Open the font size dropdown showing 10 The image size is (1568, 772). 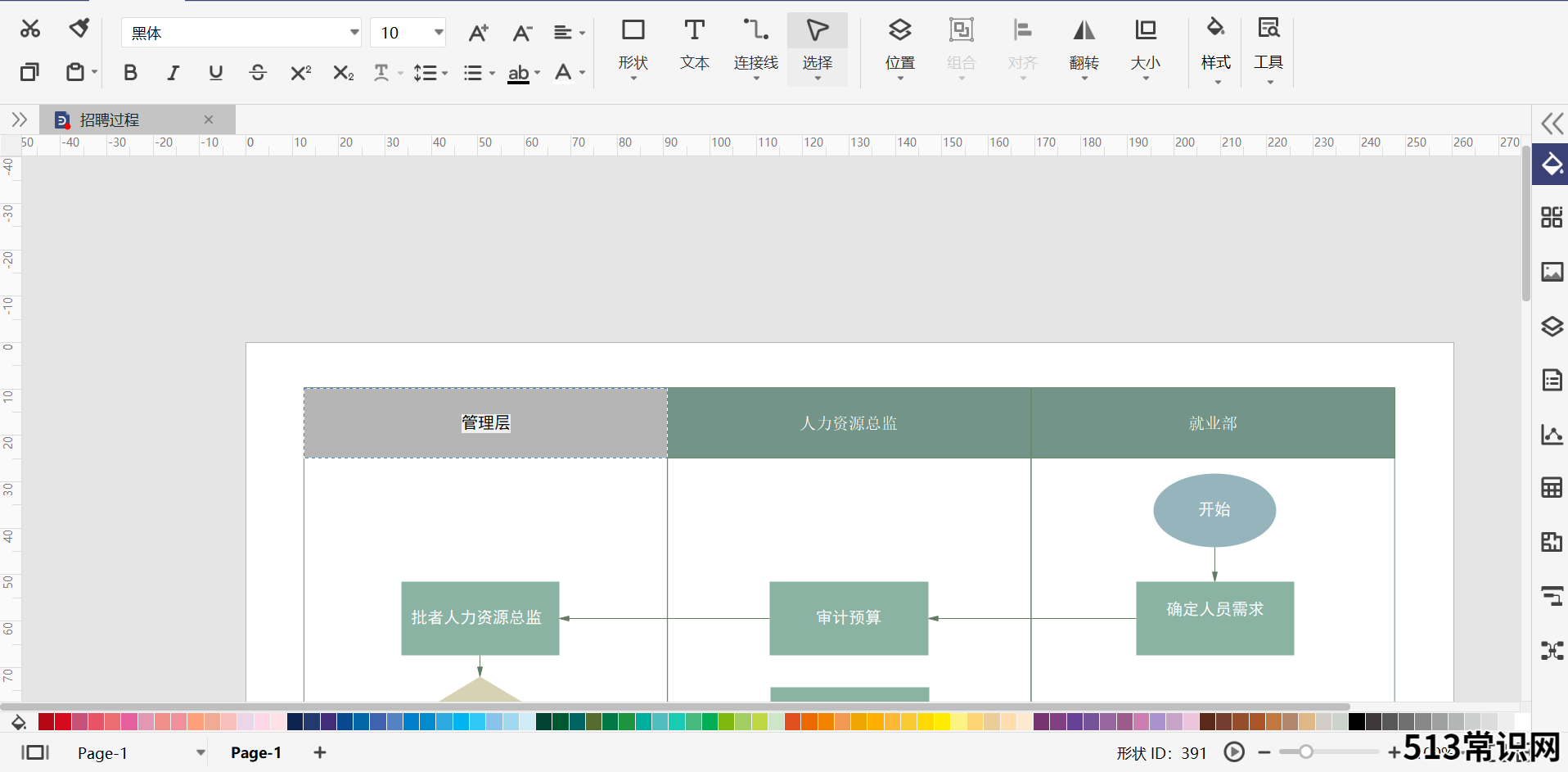(x=408, y=33)
